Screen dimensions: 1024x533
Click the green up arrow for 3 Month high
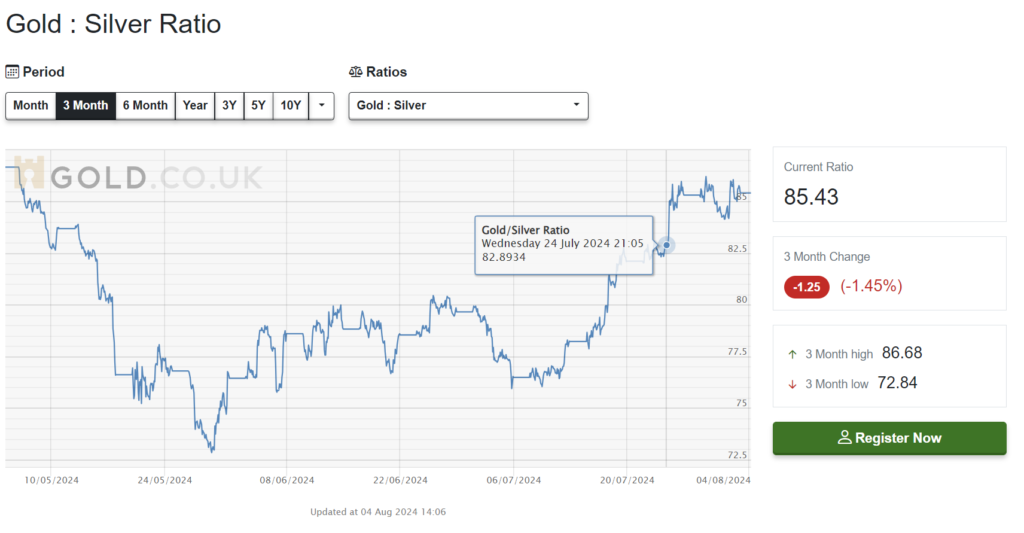tap(793, 354)
